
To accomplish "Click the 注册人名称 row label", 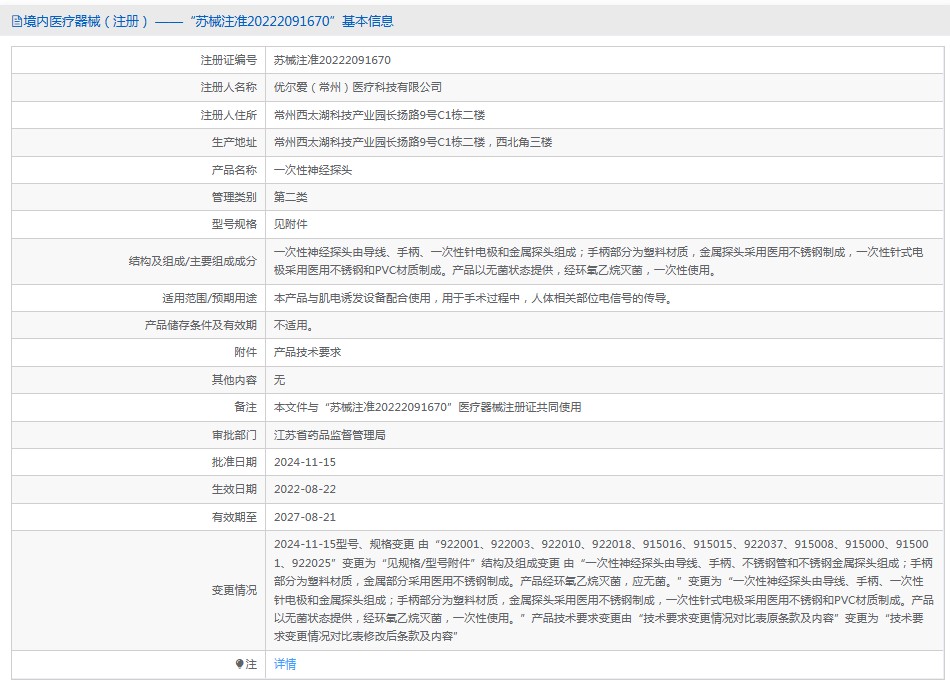I will coord(228,87).
